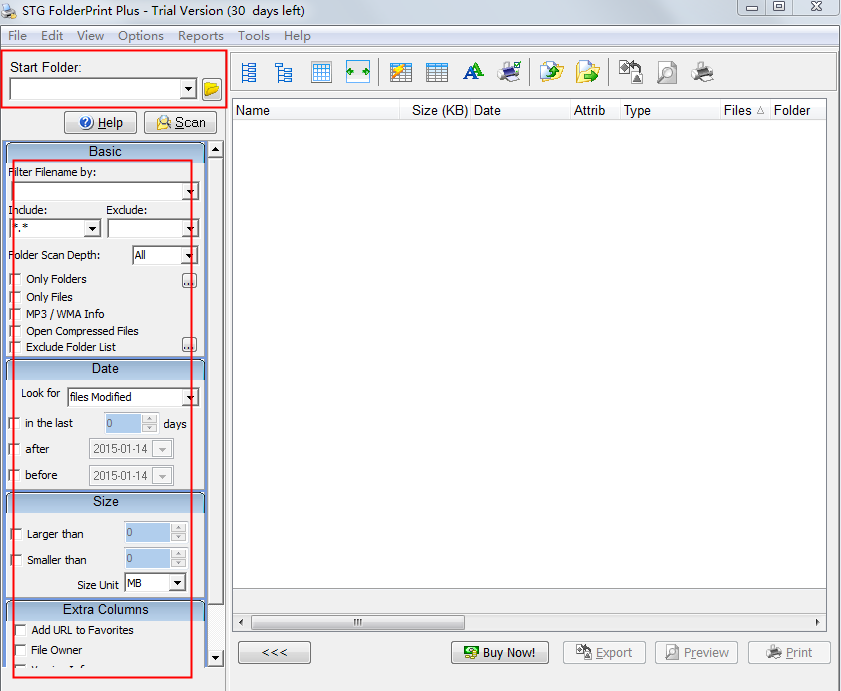The height and width of the screenshot is (691, 841).
Task: Increase the 'in the last' days spinner
Action: (150, 418)
